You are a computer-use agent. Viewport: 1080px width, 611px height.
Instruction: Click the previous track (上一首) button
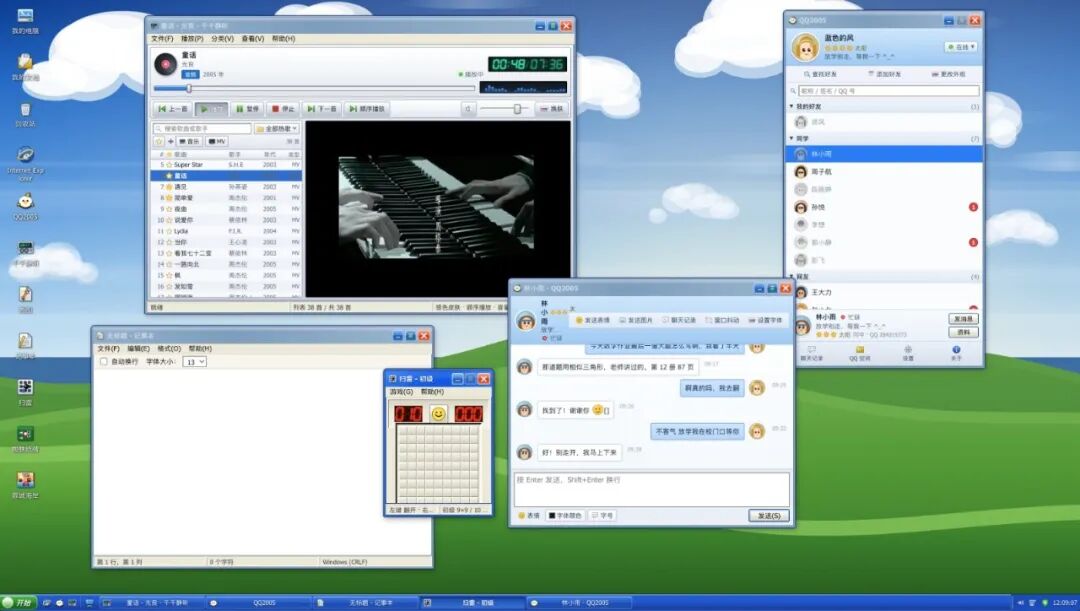[x=172, y=109]
